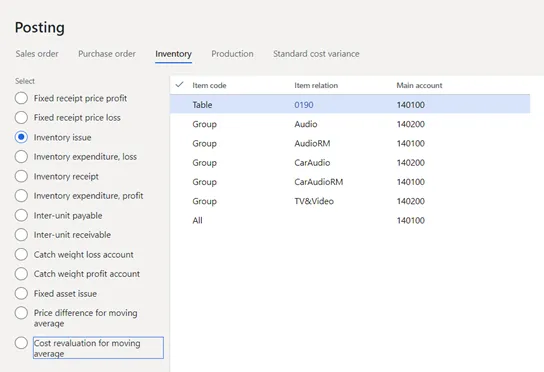Open the Standard cost variance tab
Viewport: 544px width, 372px height.
(316, 54)
